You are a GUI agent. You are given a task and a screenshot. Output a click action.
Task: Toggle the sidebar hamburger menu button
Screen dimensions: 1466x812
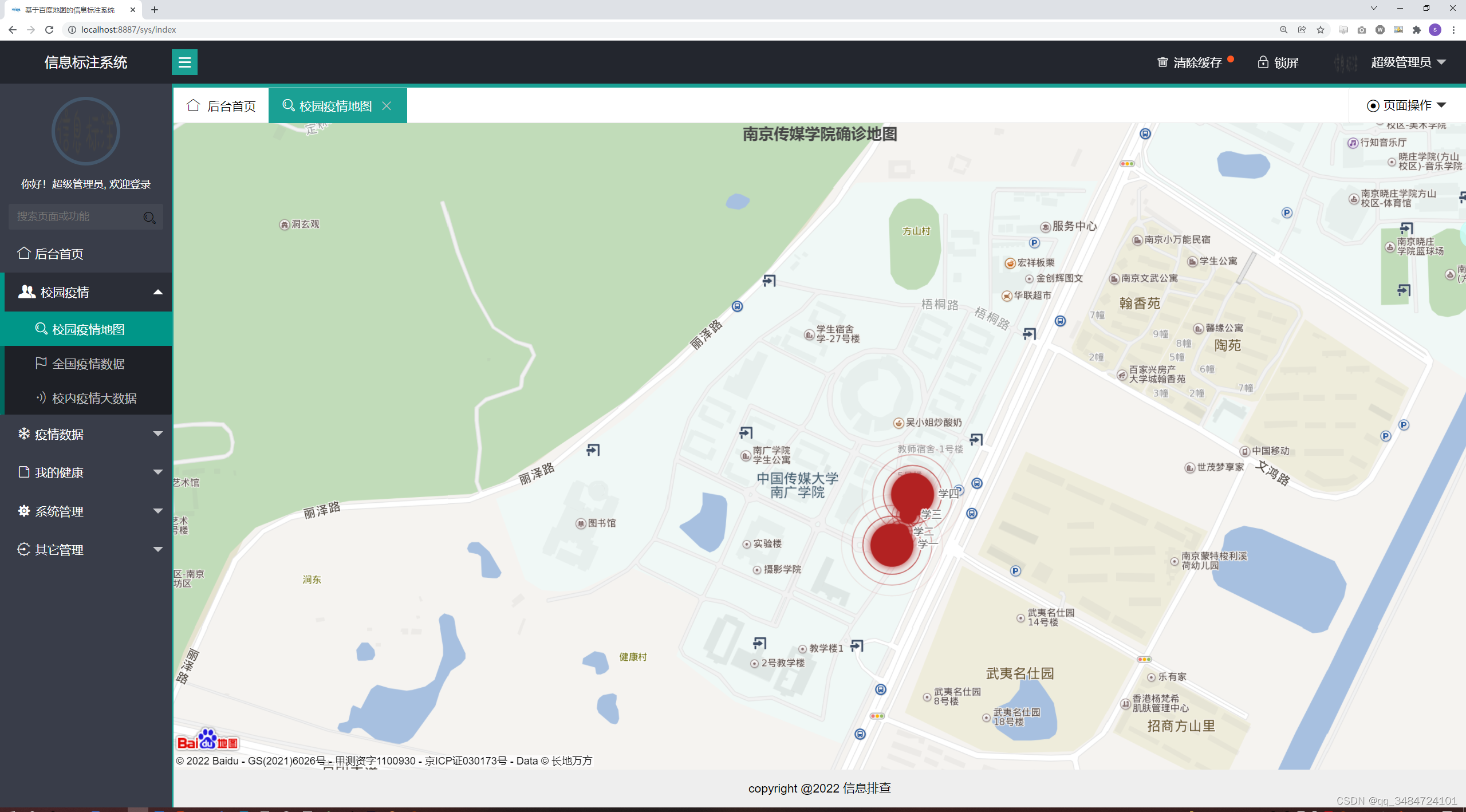[184, 62]
